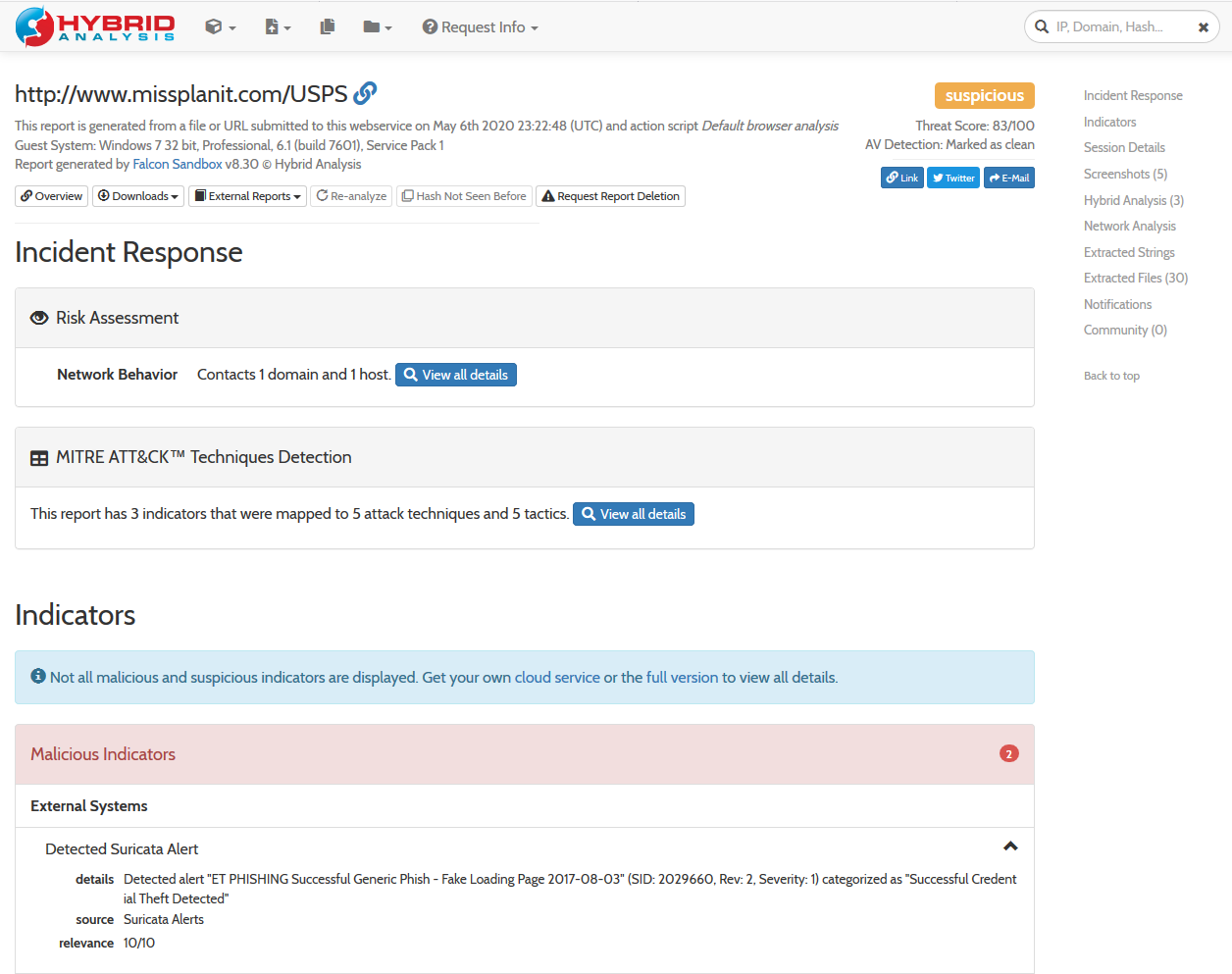
Task: Open the External Reports dropdown
Action: tap(247, 196)
